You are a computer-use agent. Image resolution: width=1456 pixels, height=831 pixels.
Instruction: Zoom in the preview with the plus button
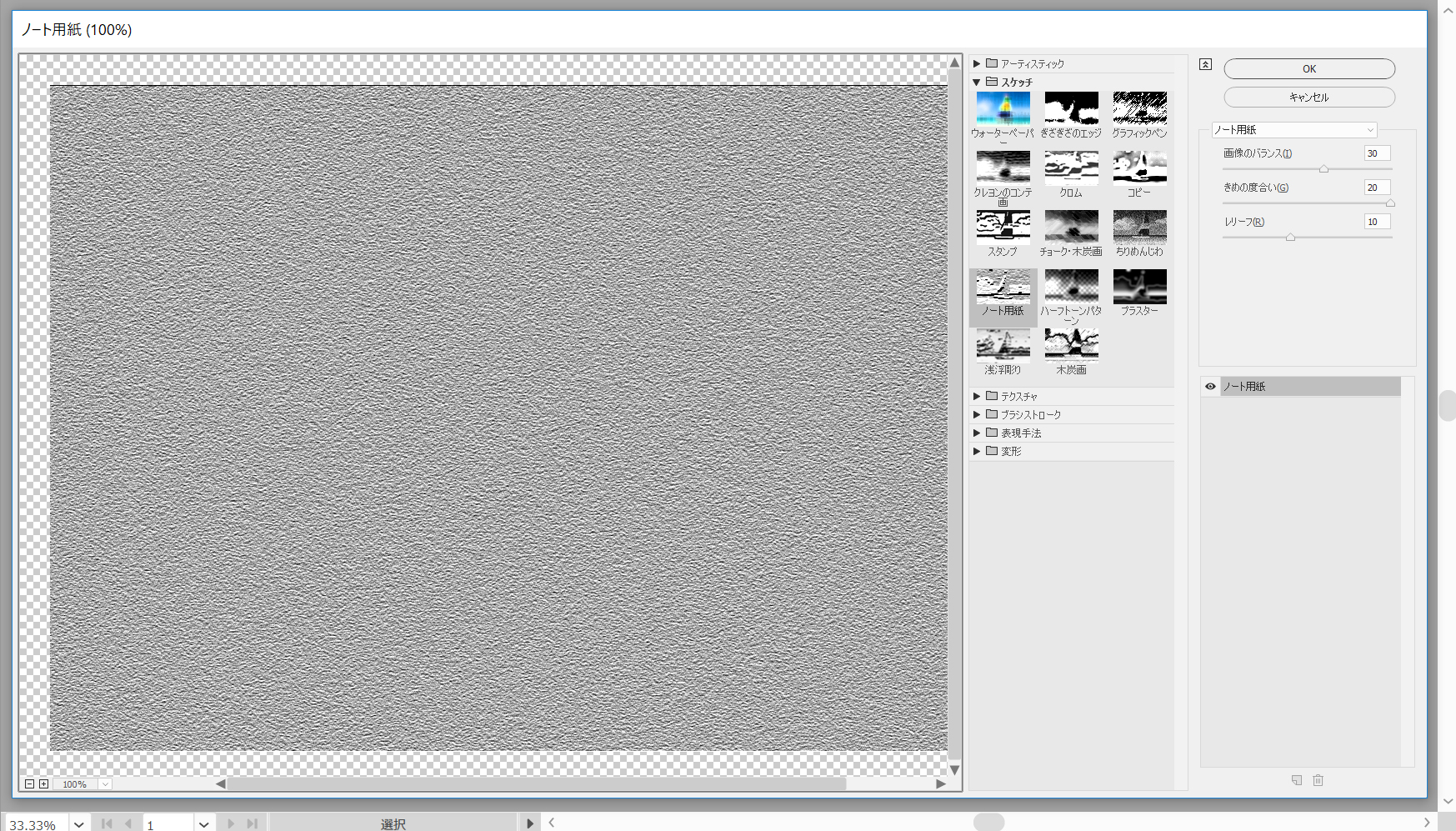click(44, 784)
